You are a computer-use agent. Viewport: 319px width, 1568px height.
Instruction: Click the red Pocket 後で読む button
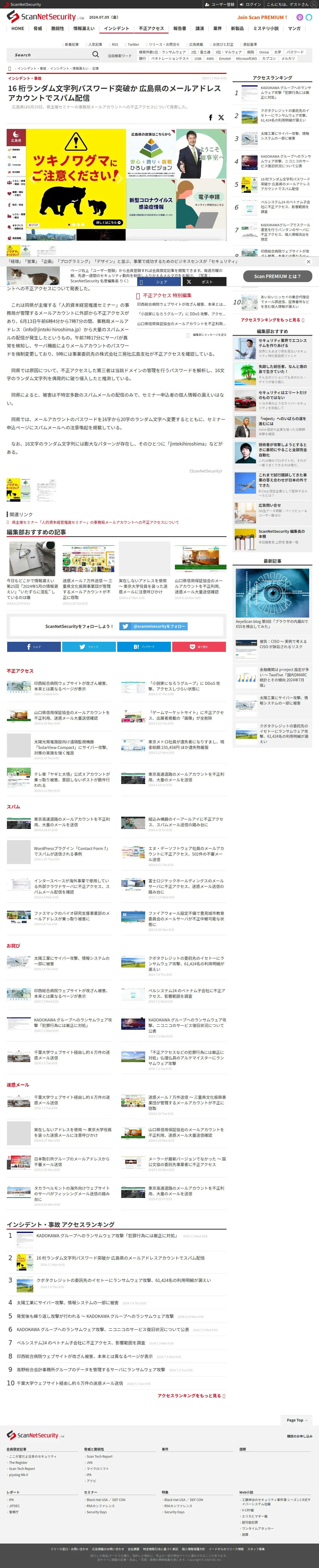(199, 647)
